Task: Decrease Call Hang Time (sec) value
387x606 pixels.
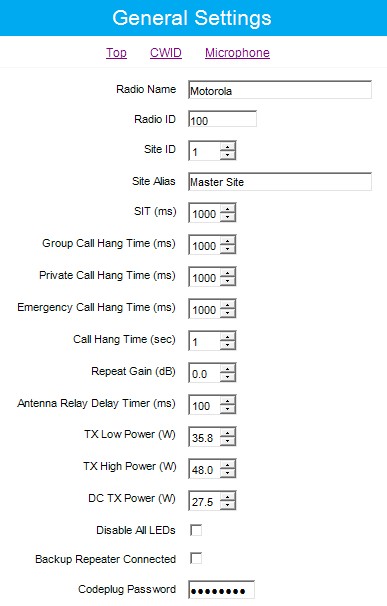Action: pyautogui.click(x=227, y=346)
